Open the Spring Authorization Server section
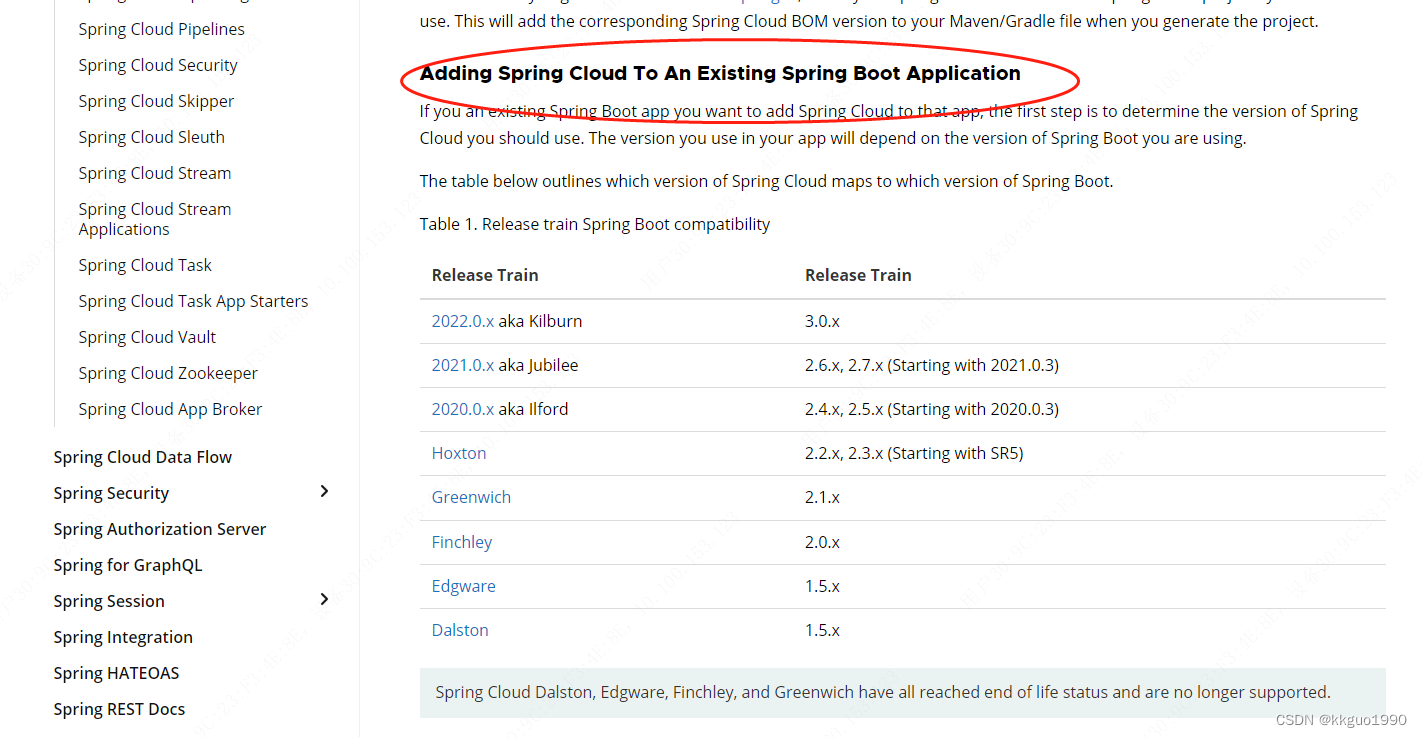The height and width of the screenshot is (737, 1422). tap(159, 528)
